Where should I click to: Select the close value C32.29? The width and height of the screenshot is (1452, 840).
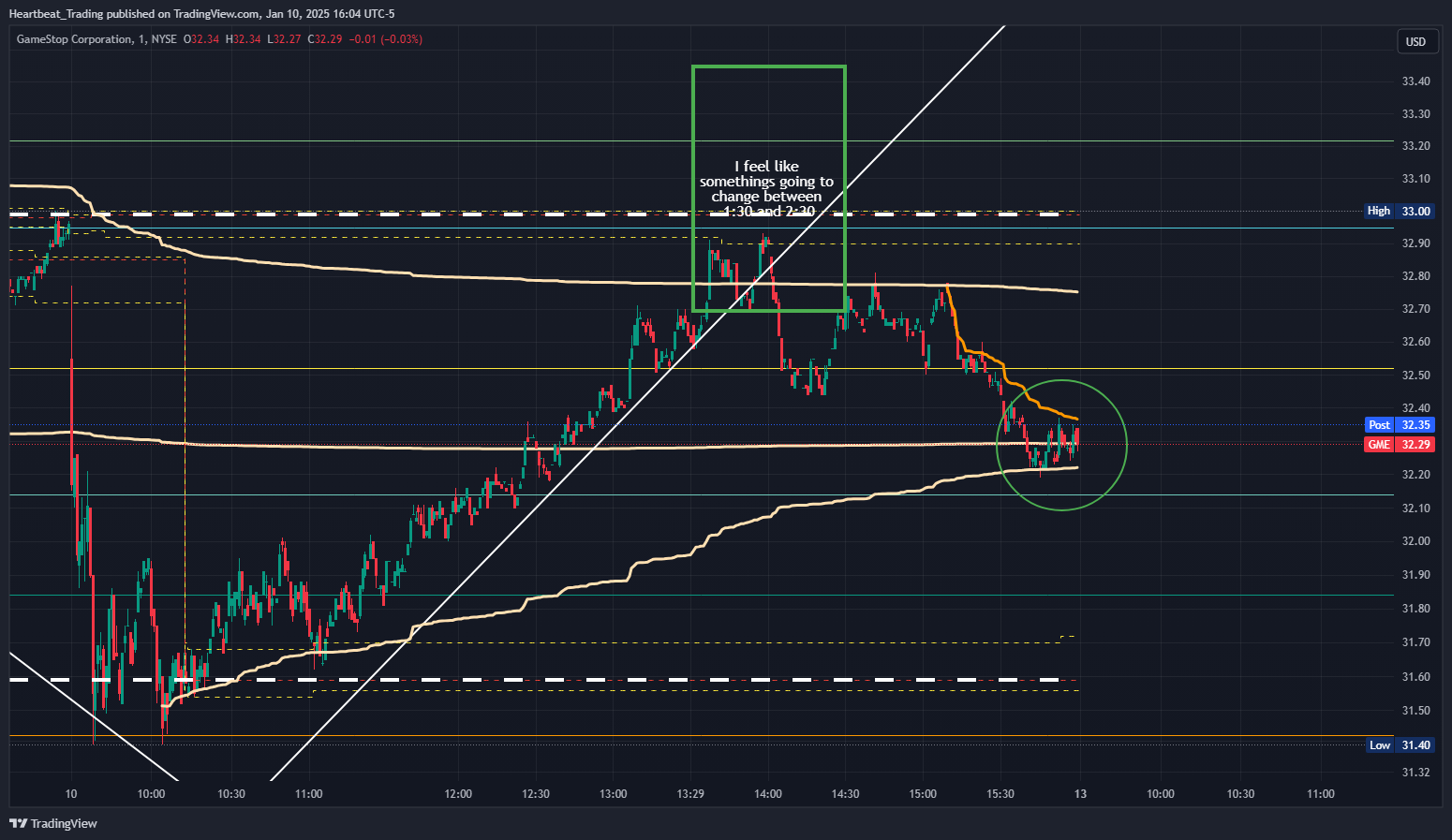[x=325, y=39]
